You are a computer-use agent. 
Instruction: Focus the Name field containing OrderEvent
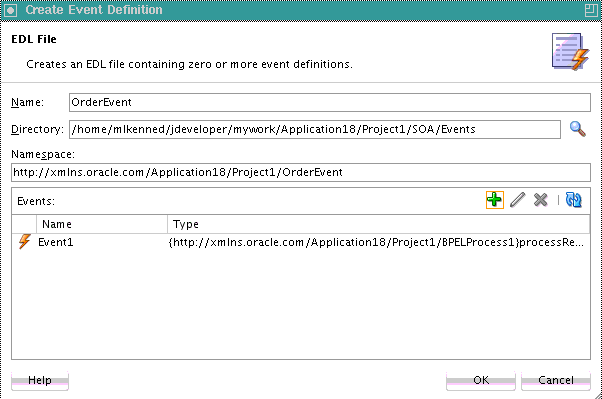coord(329,103)
